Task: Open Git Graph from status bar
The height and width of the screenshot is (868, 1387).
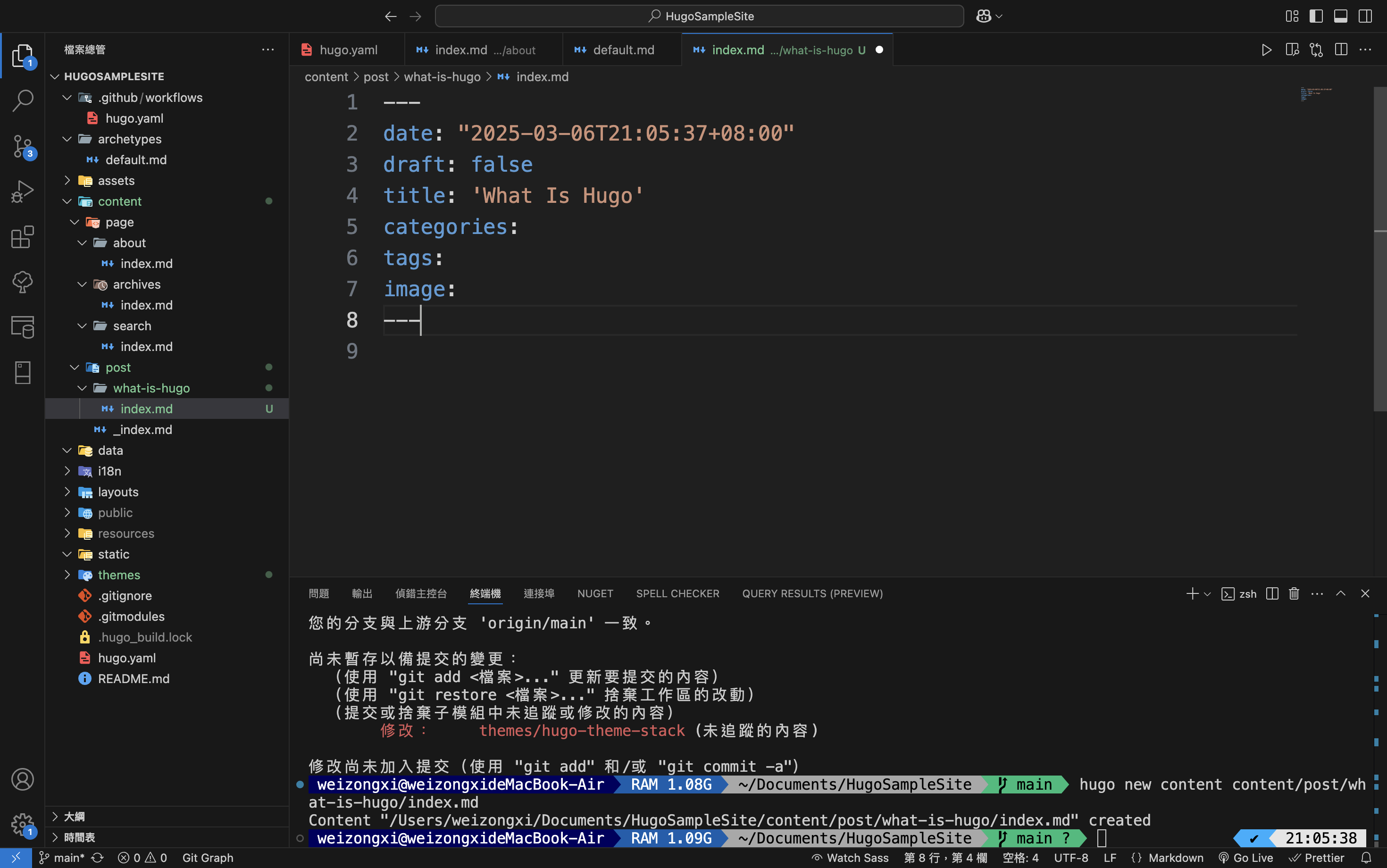Action: click(208, 858)
